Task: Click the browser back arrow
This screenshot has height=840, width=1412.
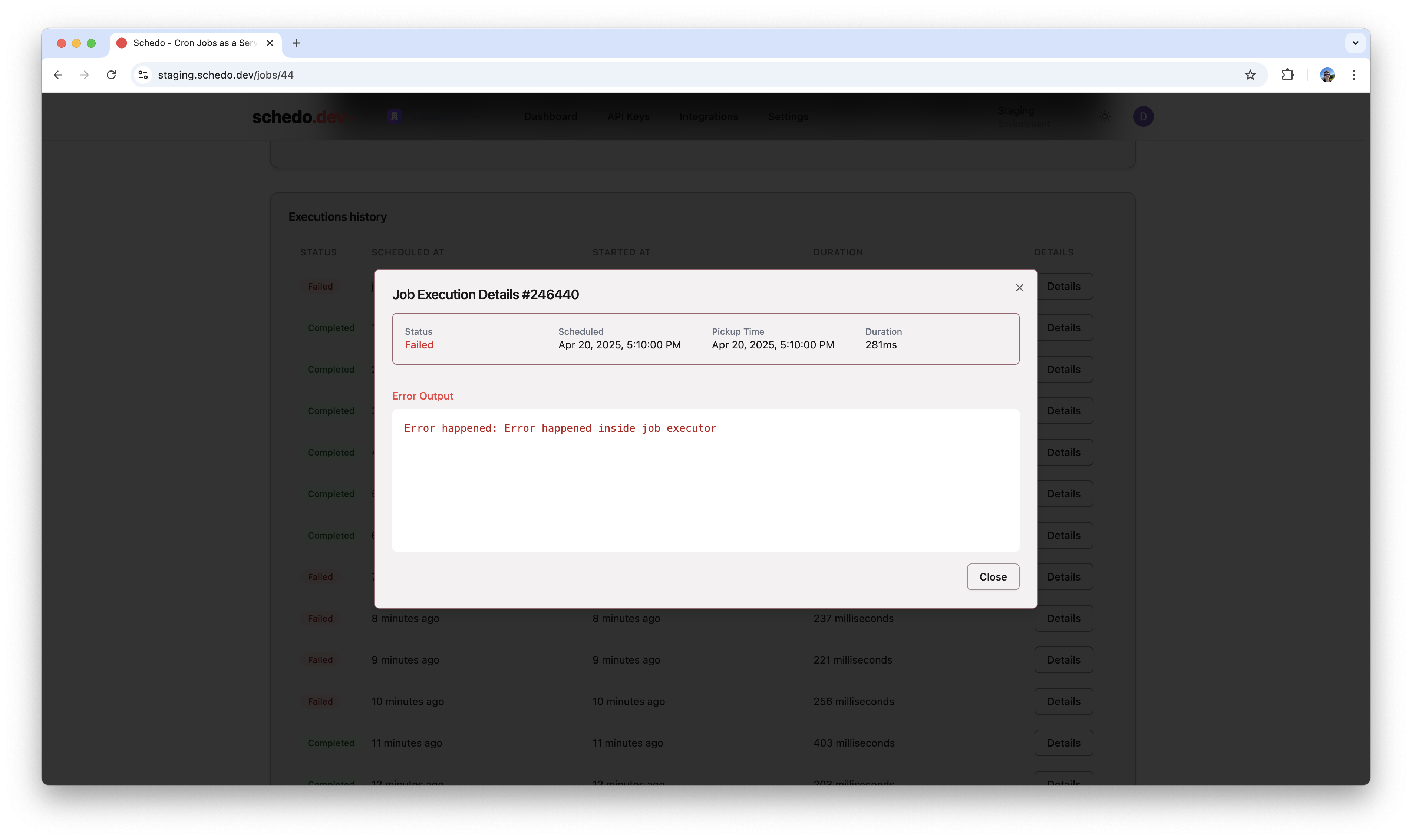Action: (x=58, y=75)
